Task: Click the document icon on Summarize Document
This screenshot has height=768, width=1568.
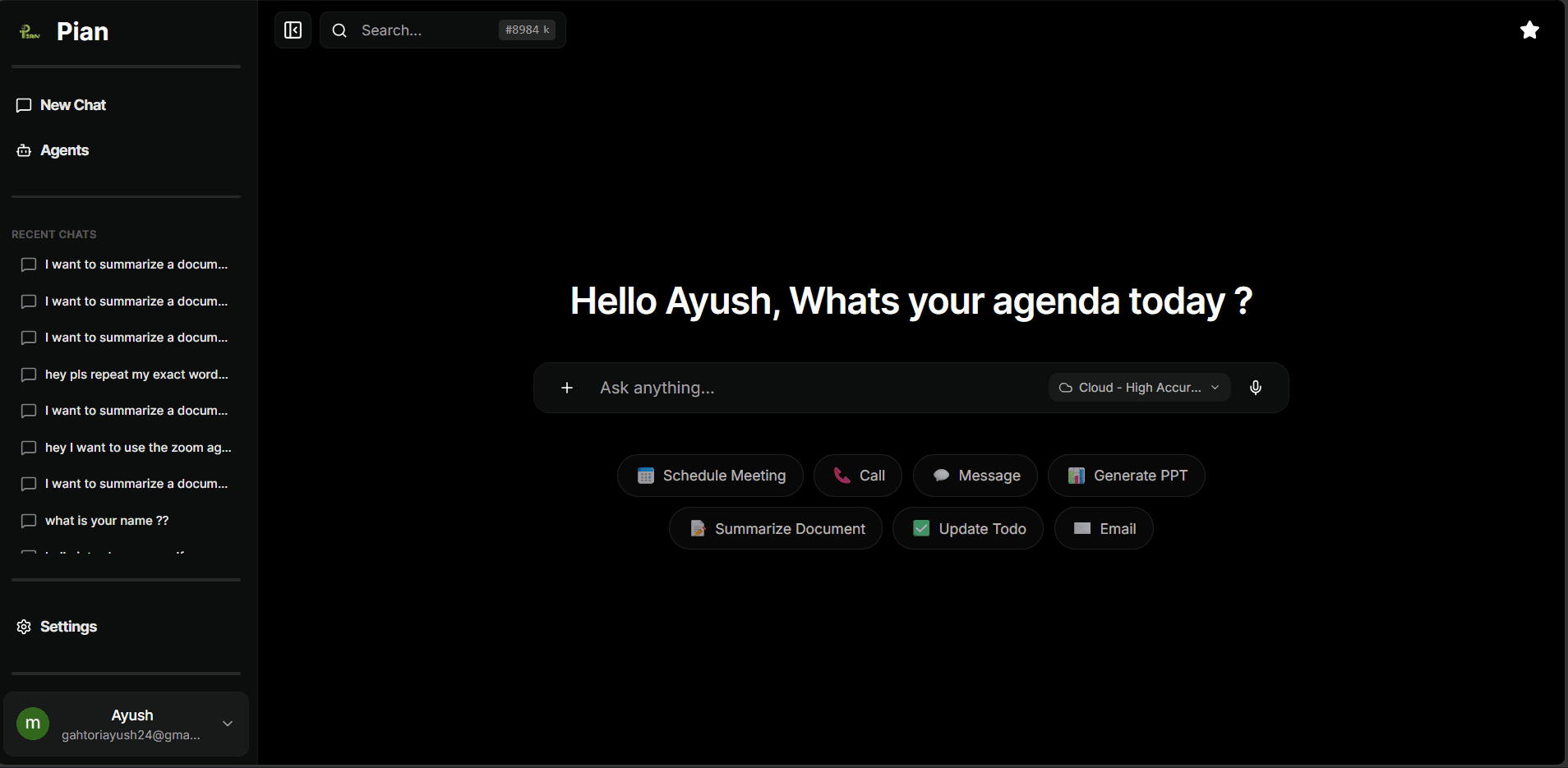Action: (x=698, y=529)
